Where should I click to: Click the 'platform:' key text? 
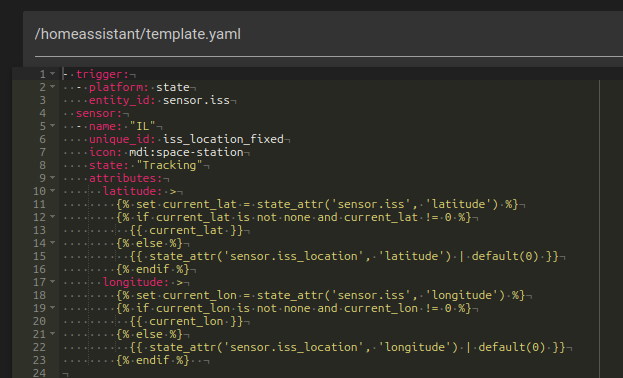pos(119,87)
